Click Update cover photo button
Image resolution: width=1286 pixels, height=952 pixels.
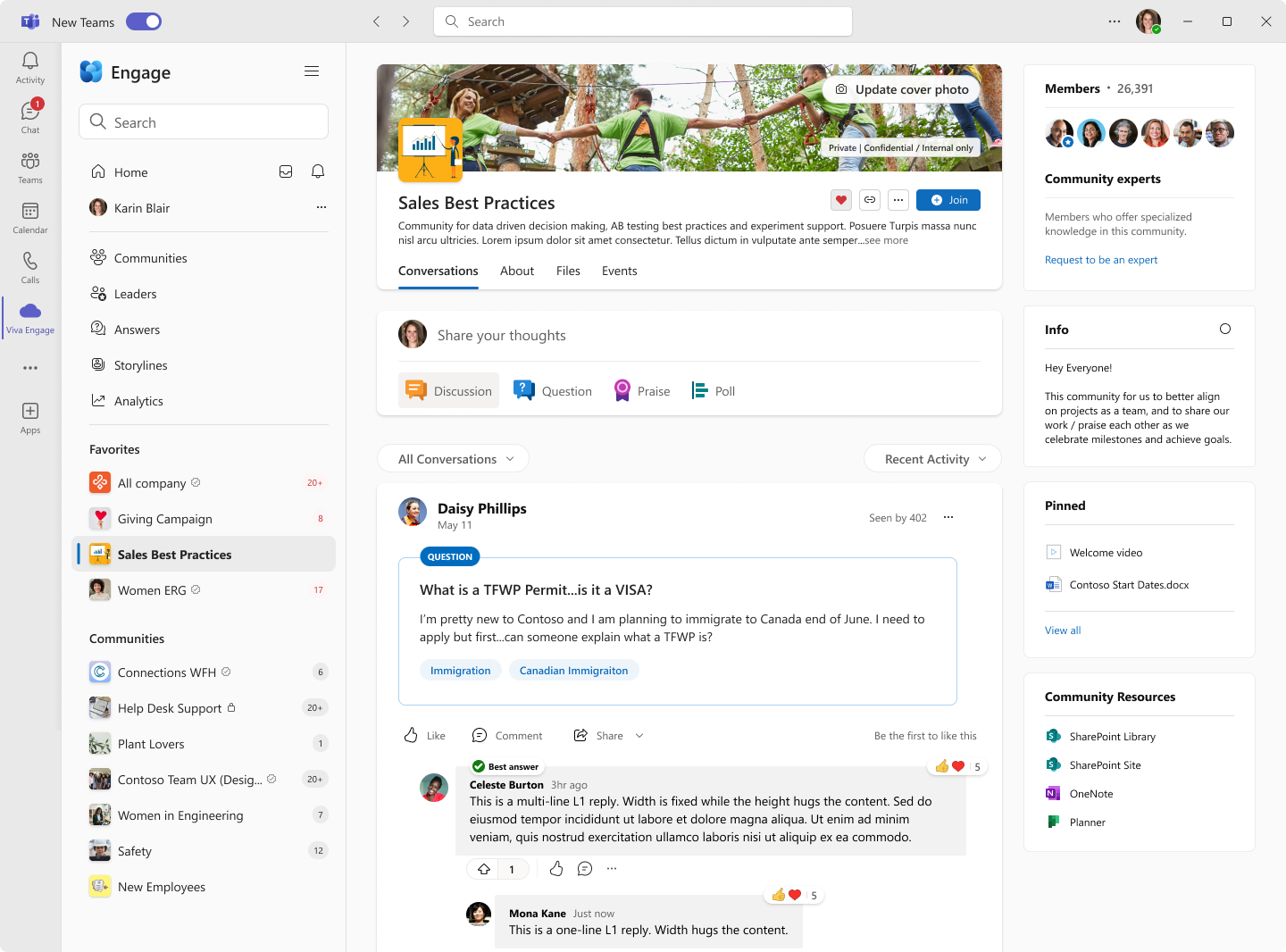902,89
